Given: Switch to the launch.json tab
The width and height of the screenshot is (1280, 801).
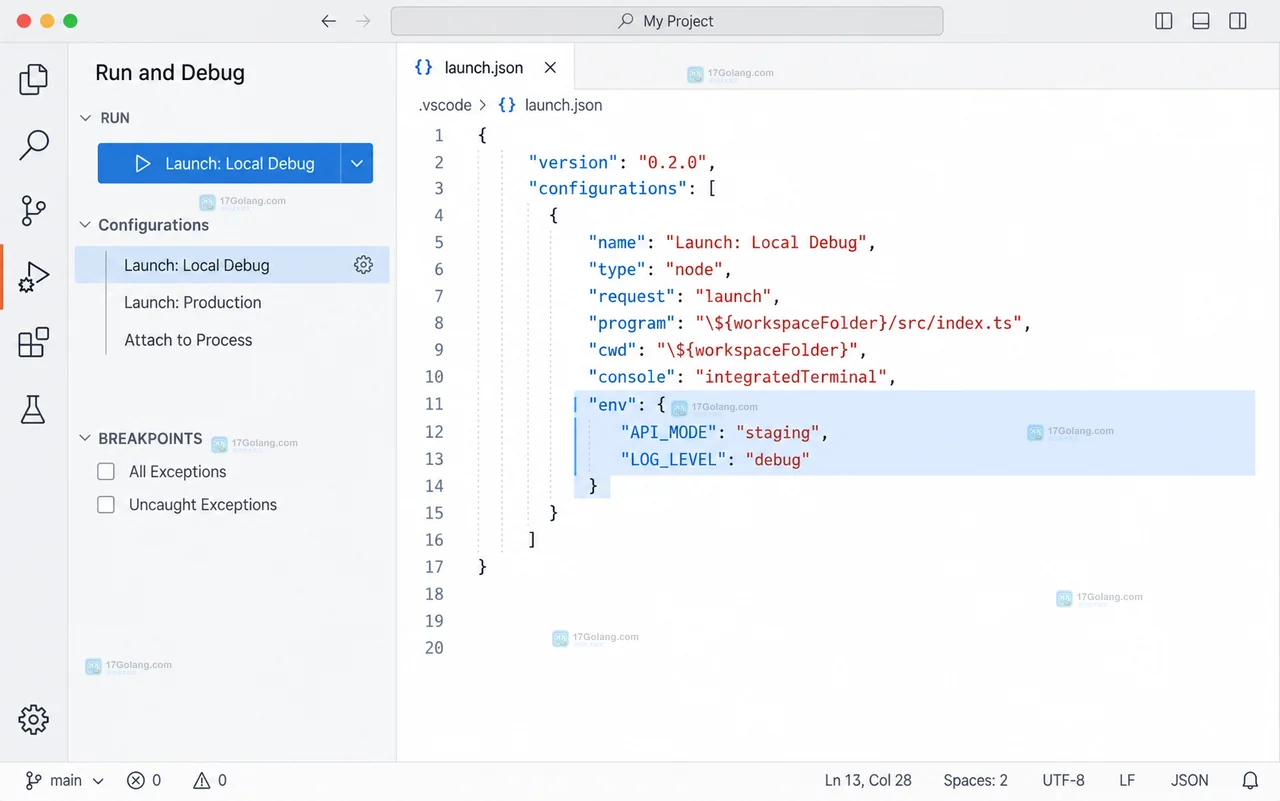Looking at the screenshot, I should 485,67.
